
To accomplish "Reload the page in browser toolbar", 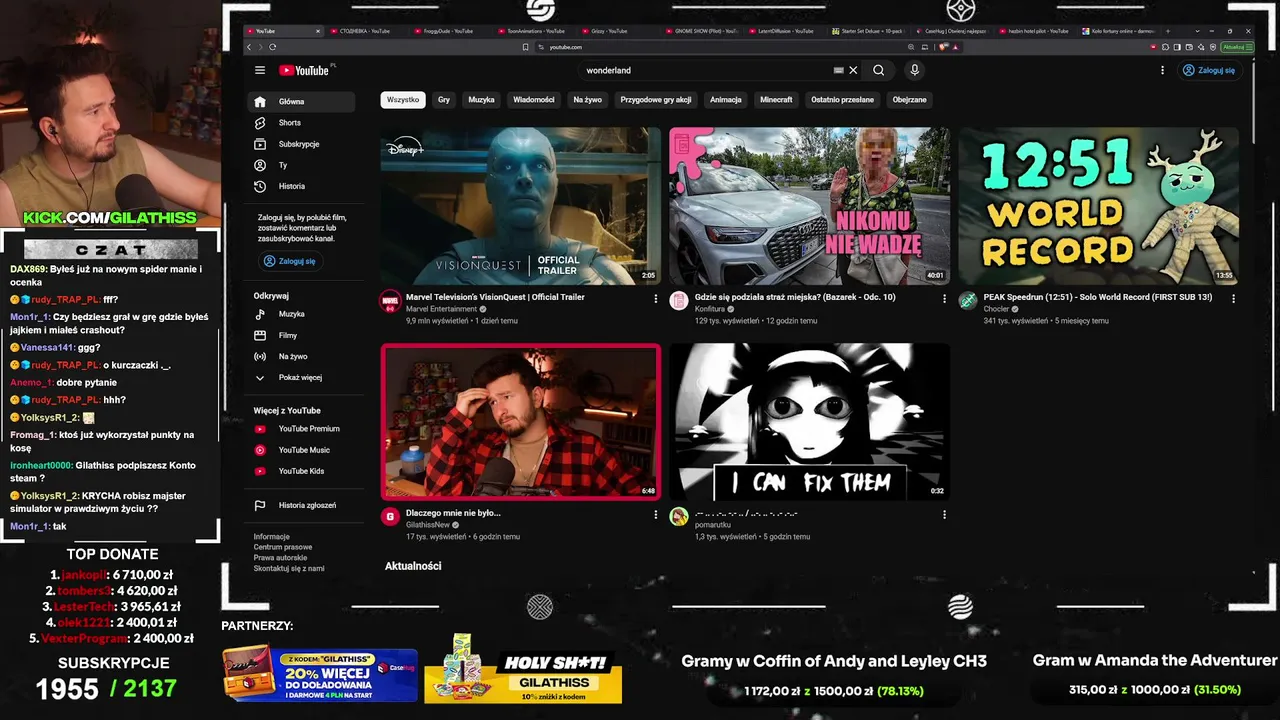I will coord(272,47).
